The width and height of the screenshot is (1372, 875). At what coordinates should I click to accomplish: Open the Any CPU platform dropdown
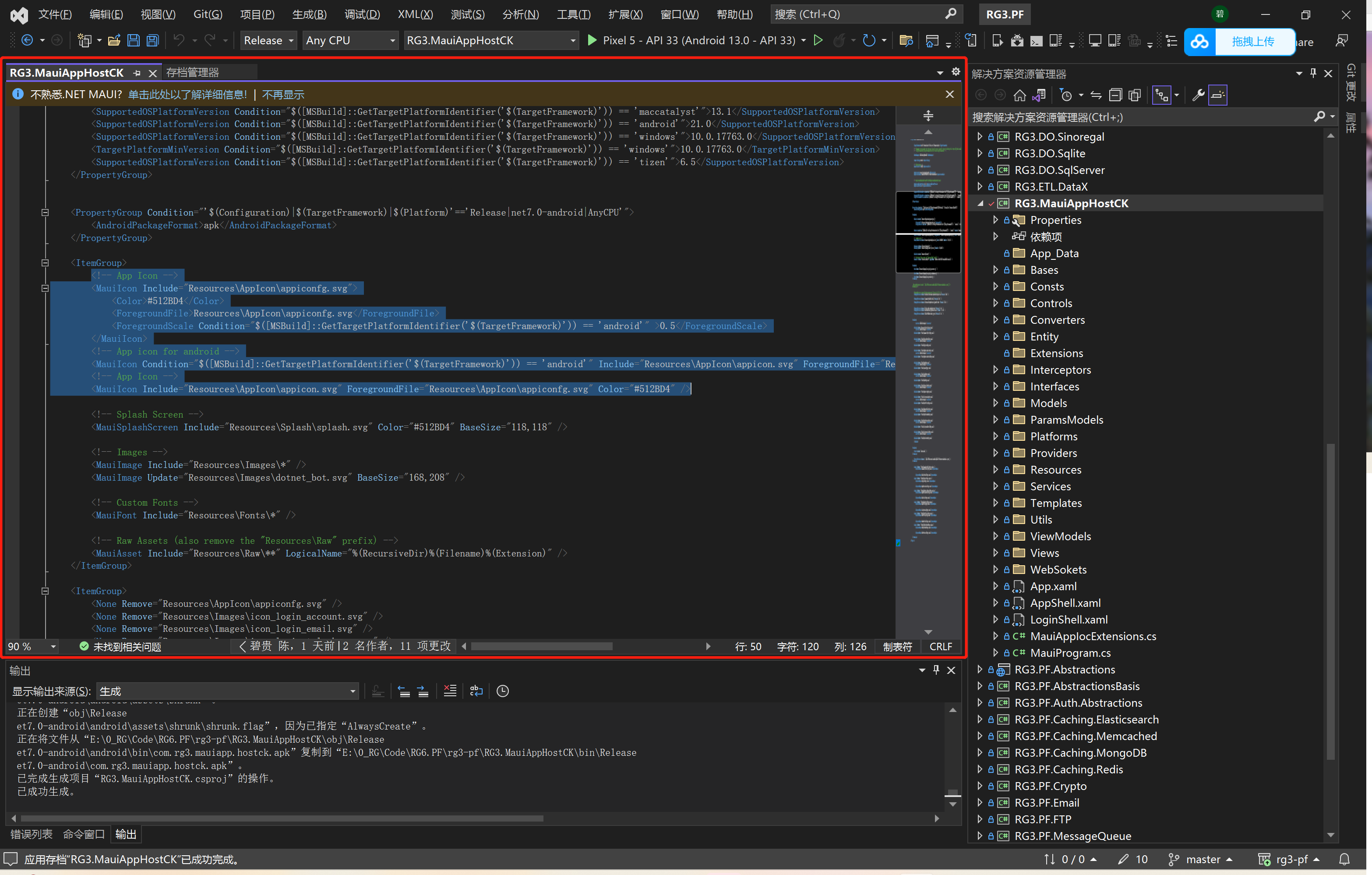[x=350, y=40]
